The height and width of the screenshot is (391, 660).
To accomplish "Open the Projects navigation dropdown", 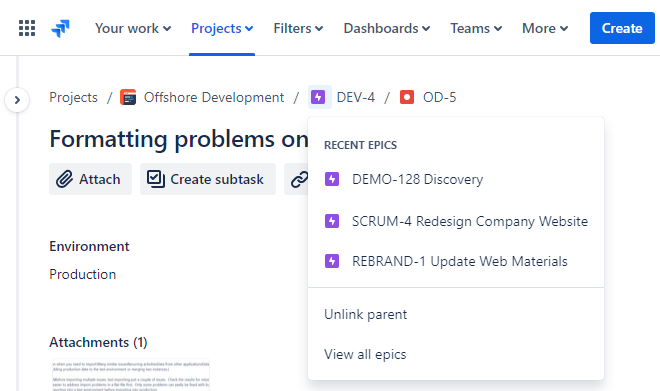I will [x=222, y=28].
